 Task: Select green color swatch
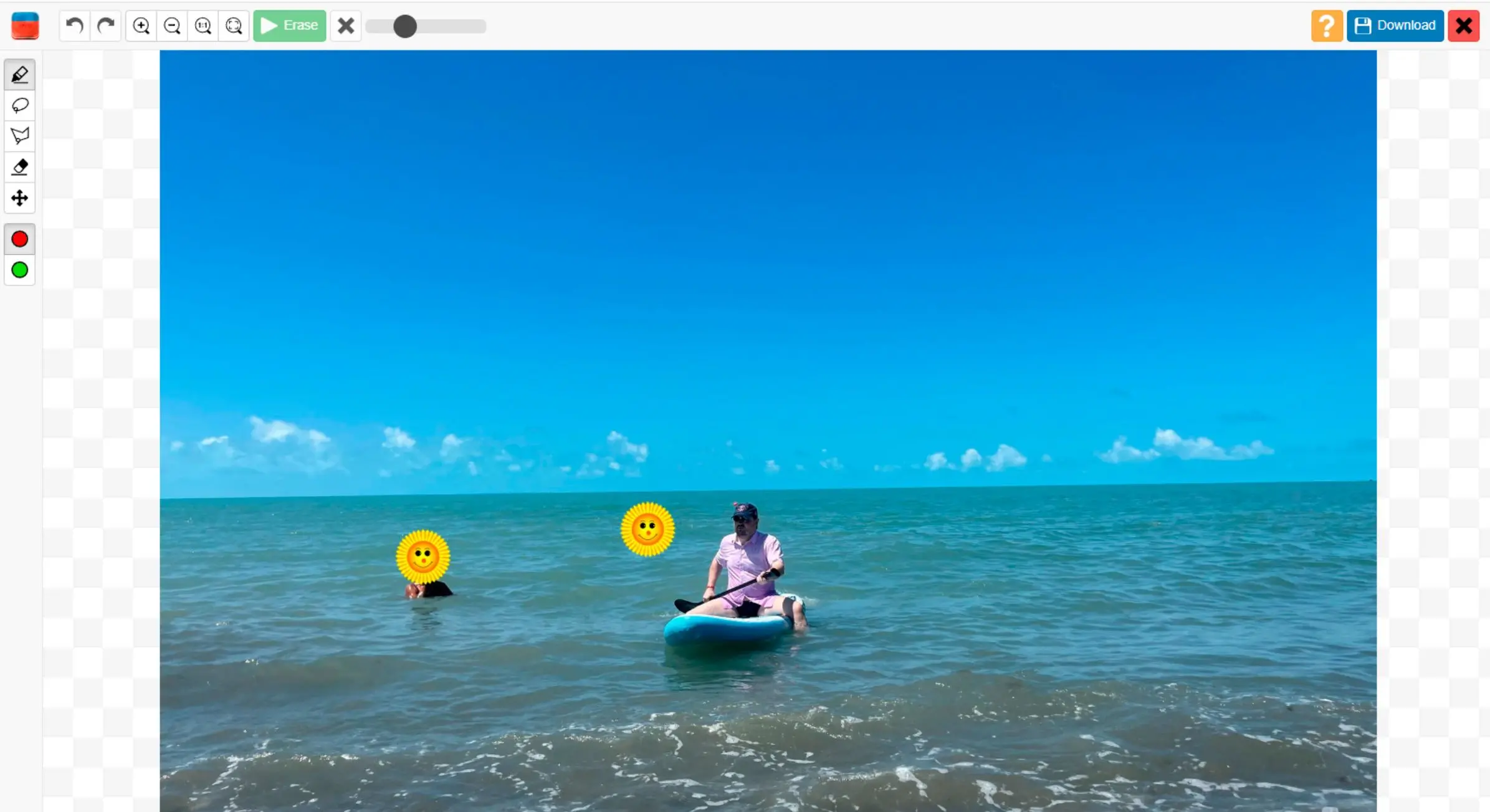19,270
